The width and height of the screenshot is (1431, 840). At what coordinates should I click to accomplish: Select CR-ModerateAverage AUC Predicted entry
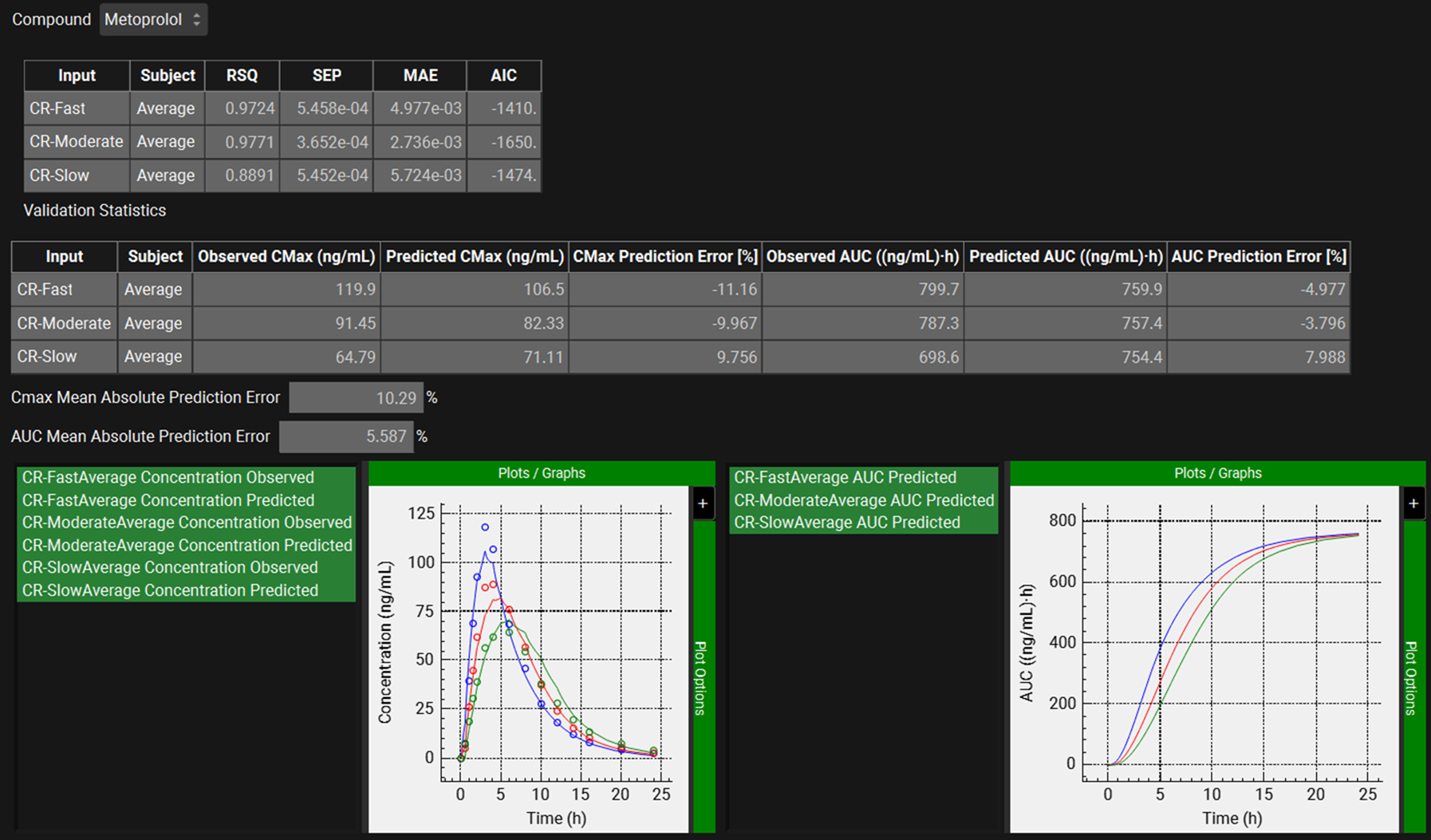click(x=864, y=500)
